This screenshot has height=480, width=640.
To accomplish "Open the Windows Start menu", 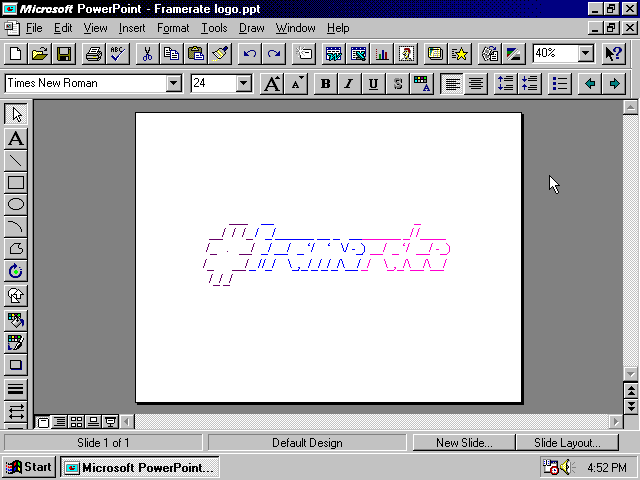I will pos(29,467).
